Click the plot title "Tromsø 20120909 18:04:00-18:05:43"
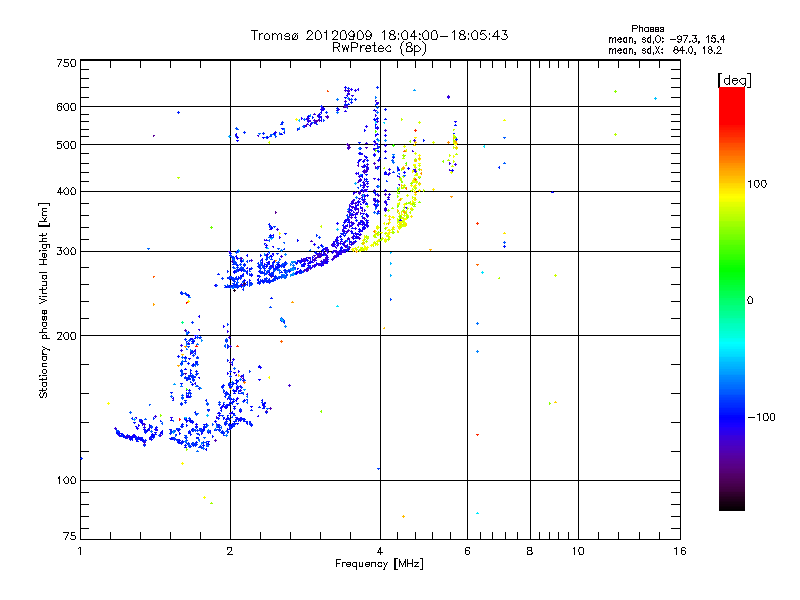 click(x=379, y=35)
